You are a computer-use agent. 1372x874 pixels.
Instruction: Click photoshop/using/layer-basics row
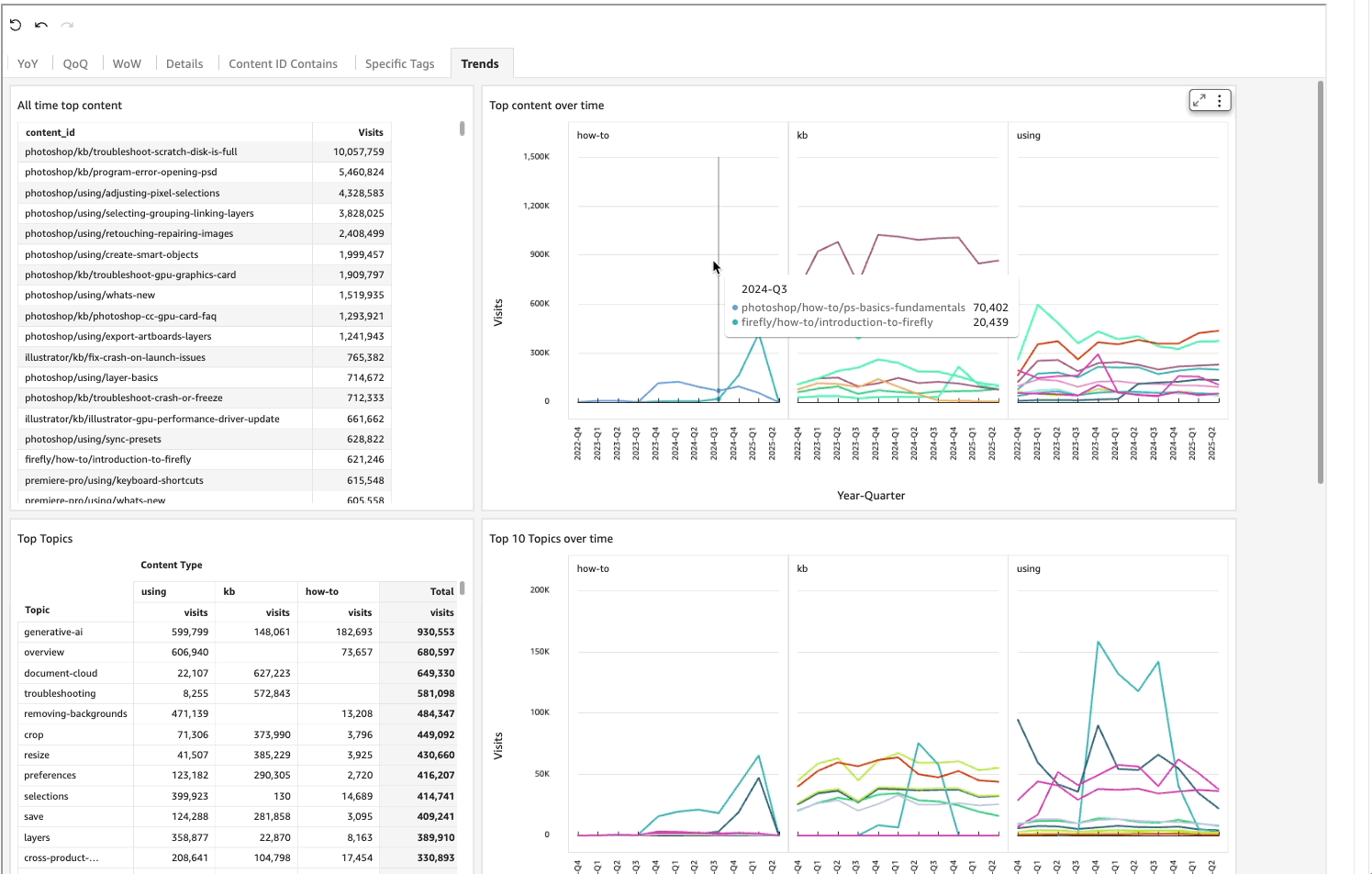pos(205,377)
